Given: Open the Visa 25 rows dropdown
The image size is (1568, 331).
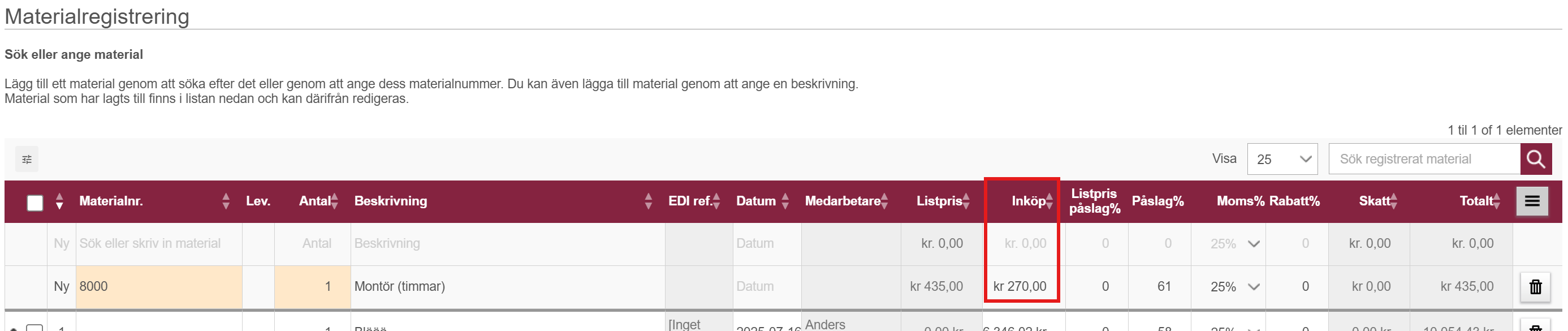Looking at the screenshot, I should (x=1282, y=159).
